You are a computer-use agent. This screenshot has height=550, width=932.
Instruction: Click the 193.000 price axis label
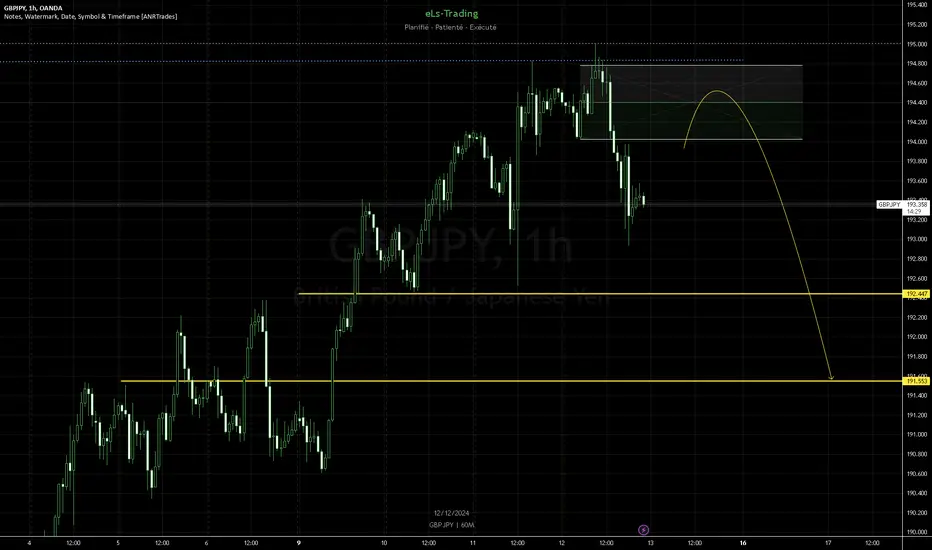coord(917,239)
